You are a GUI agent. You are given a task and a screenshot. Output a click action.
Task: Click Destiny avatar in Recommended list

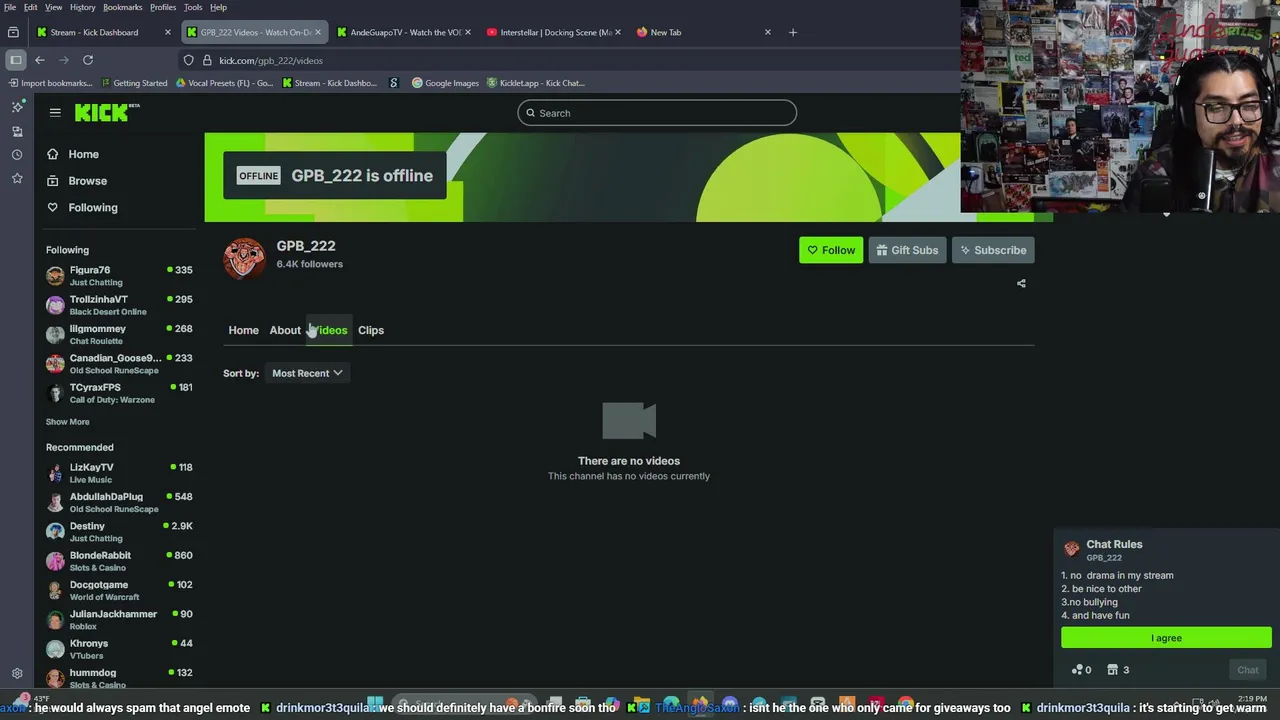click(55, 531)
